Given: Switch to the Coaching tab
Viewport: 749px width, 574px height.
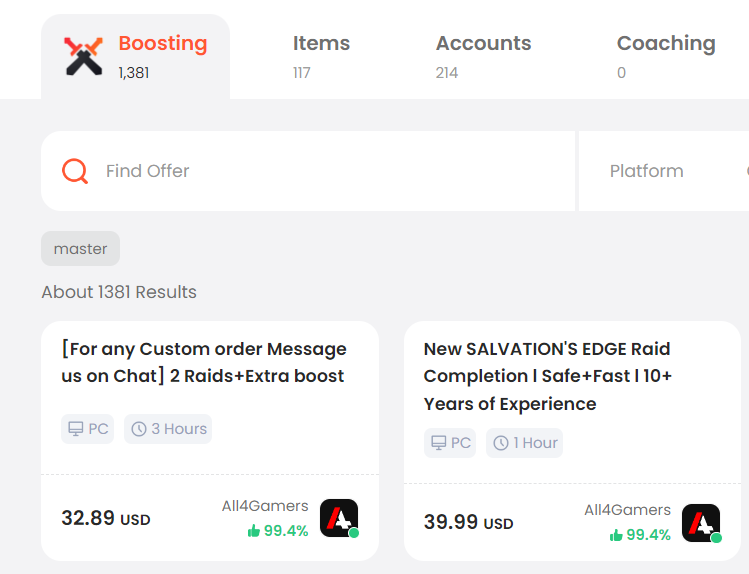Looking at the screenshot, I should pos(666,56).
